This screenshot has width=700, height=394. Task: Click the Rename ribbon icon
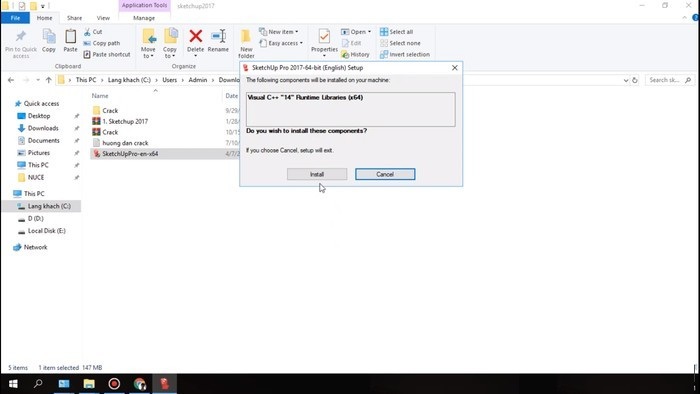coord(218,36)
